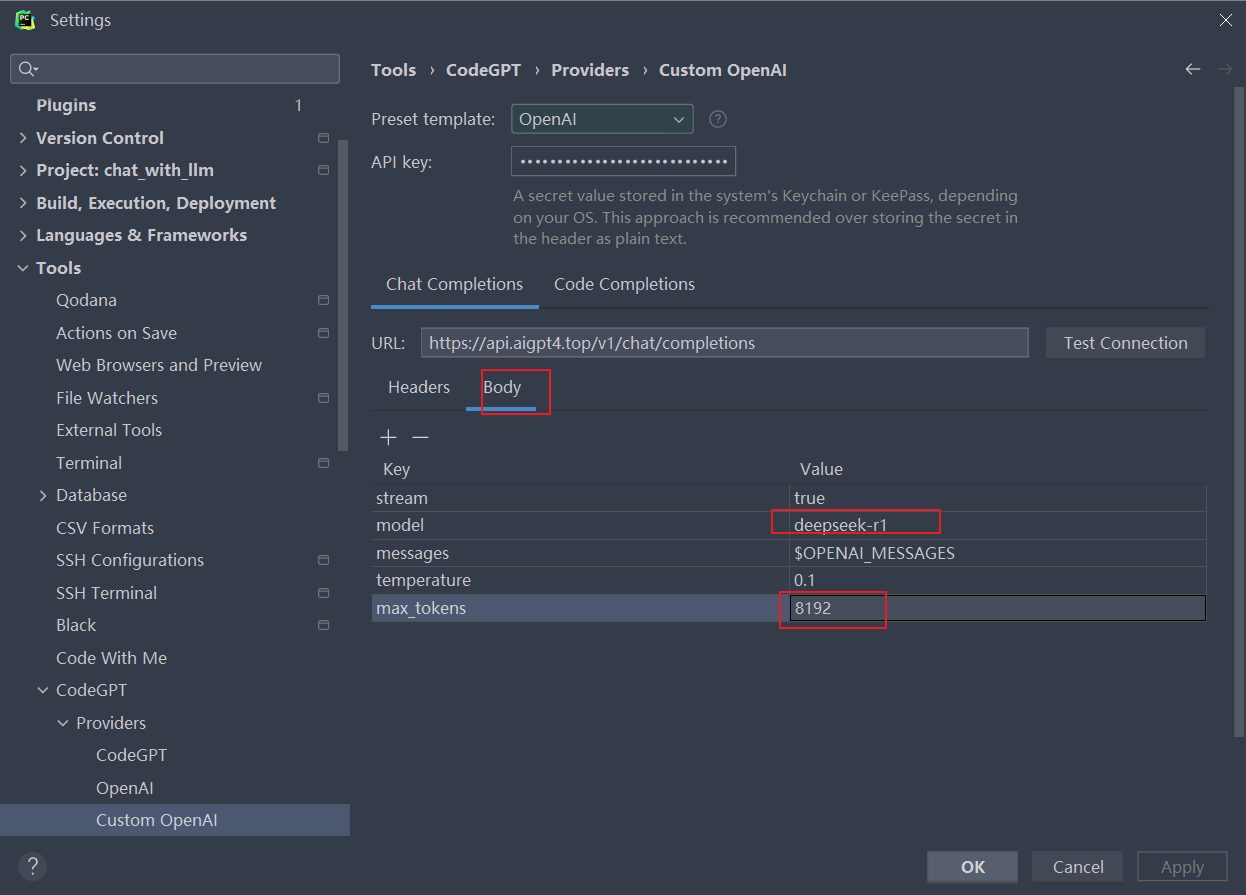Click the $OPENAI_MESSAGES value cell
The height and width of the screenshot is (895, 1246).
[x=997, y=553]
